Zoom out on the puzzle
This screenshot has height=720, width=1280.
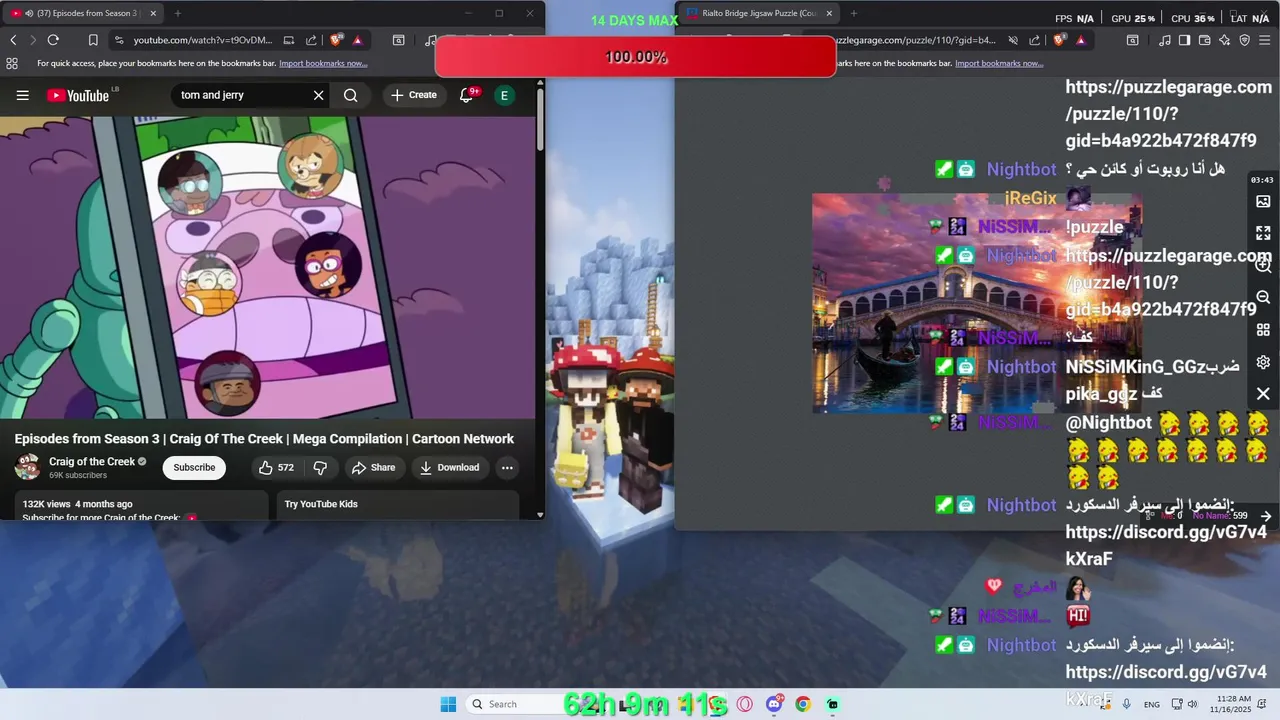pyautogui.click(x=1263, y=297)
